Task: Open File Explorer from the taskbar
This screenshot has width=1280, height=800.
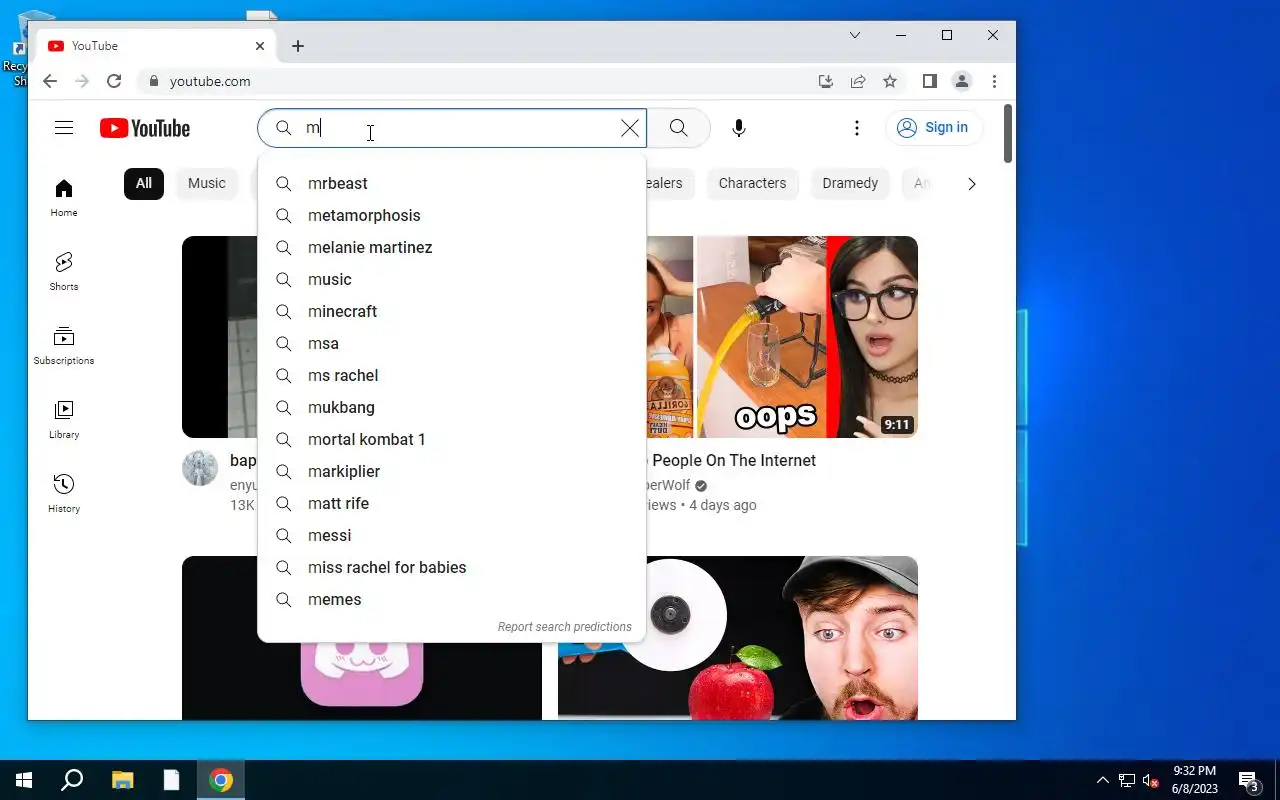Action: [122, 780]
